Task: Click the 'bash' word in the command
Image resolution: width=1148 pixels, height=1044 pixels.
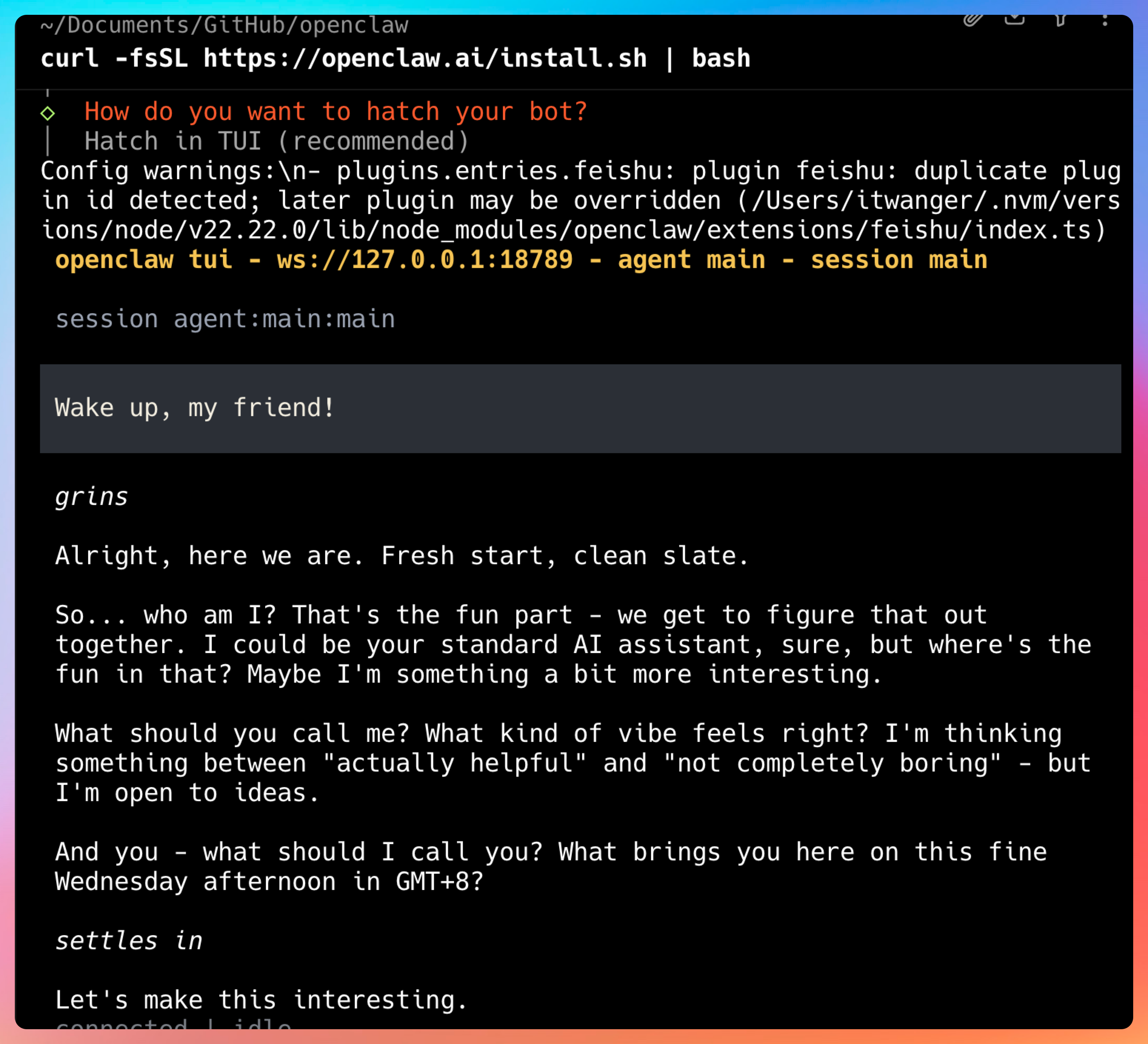Action: (721, 58)
